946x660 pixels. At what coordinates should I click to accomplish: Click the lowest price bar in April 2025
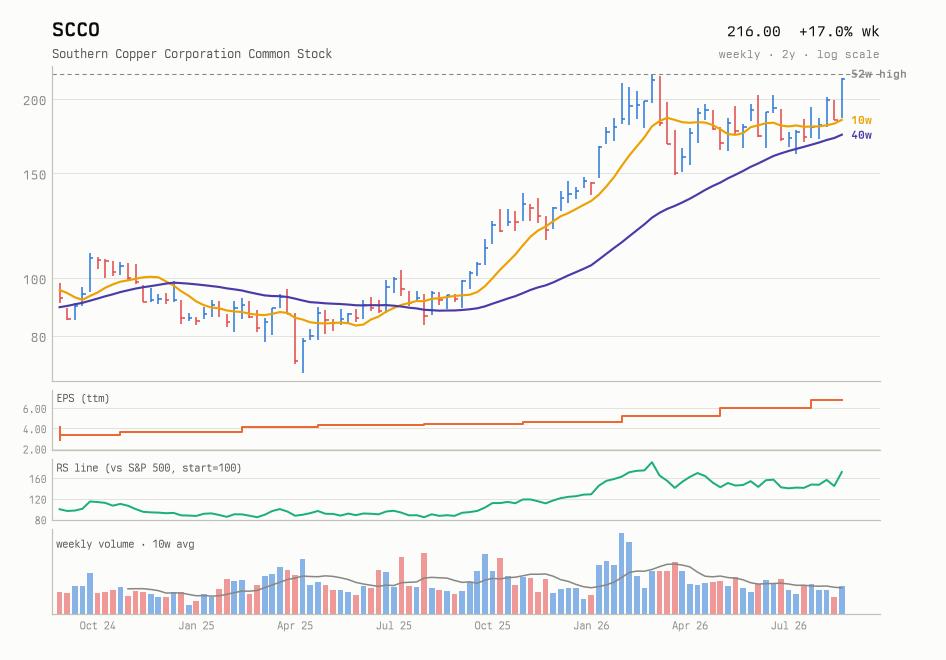point(303,356)
